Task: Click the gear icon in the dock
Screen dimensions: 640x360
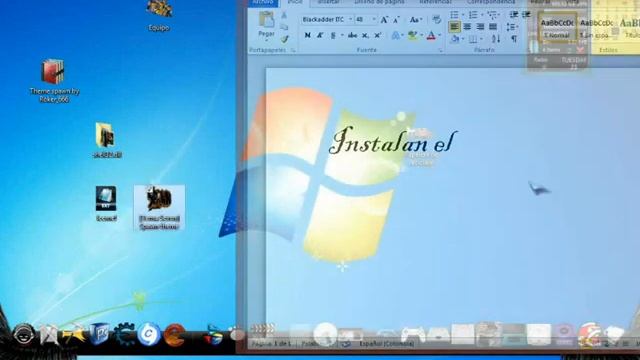Action: click(x=124, y=334)
